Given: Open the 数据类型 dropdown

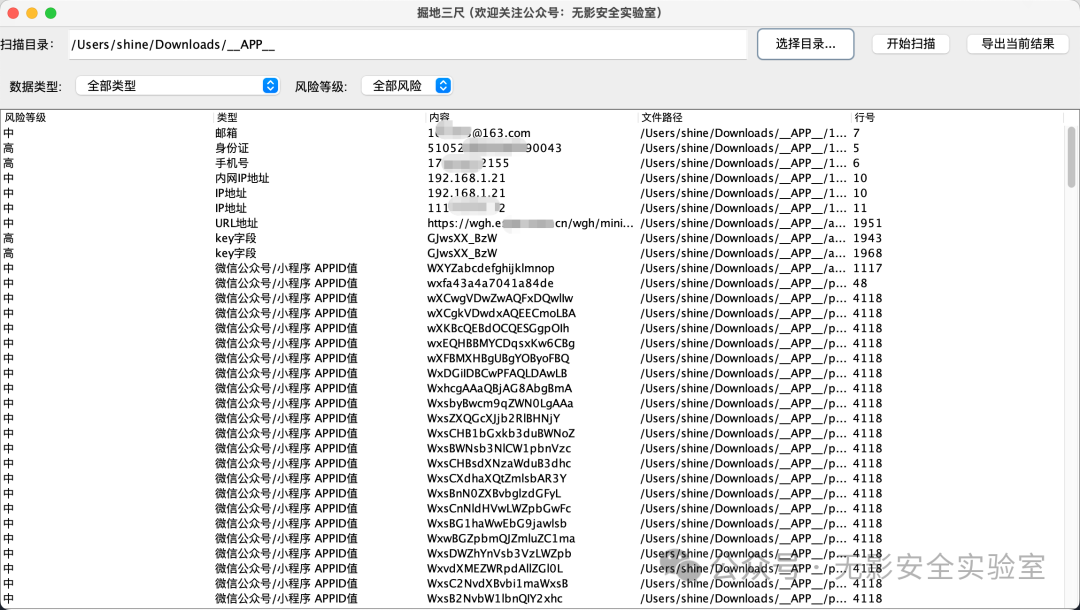Looking at the screenshot, I should click(x=177, y=86).
